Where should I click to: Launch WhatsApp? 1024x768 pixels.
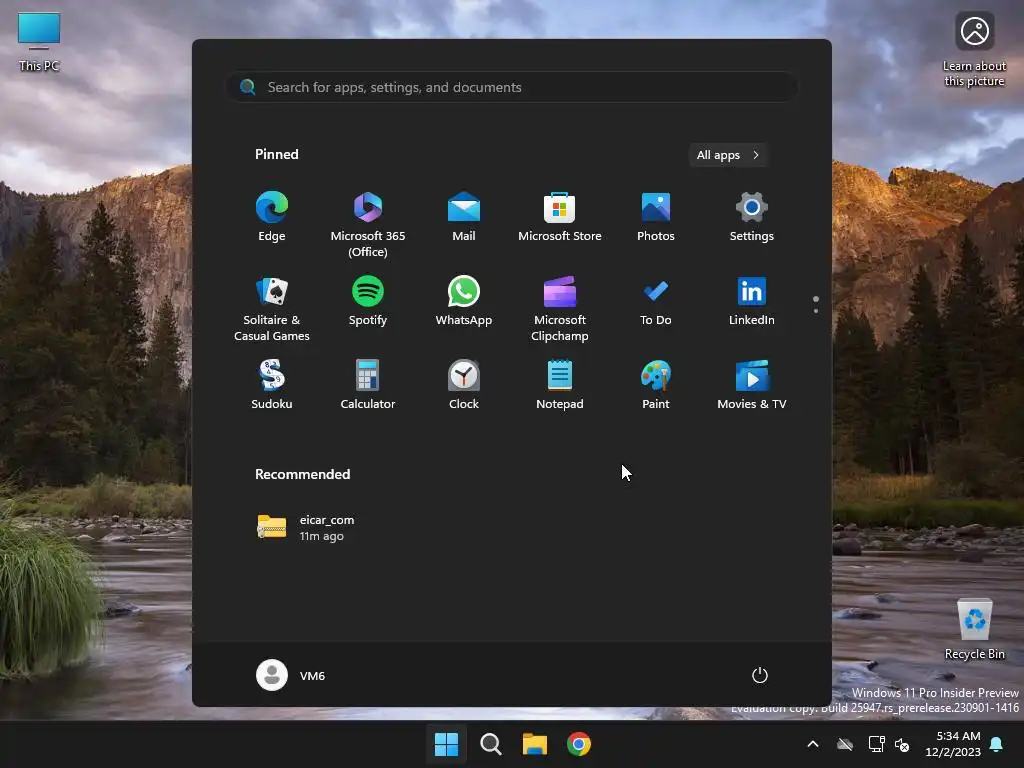(x=464, y=302)
